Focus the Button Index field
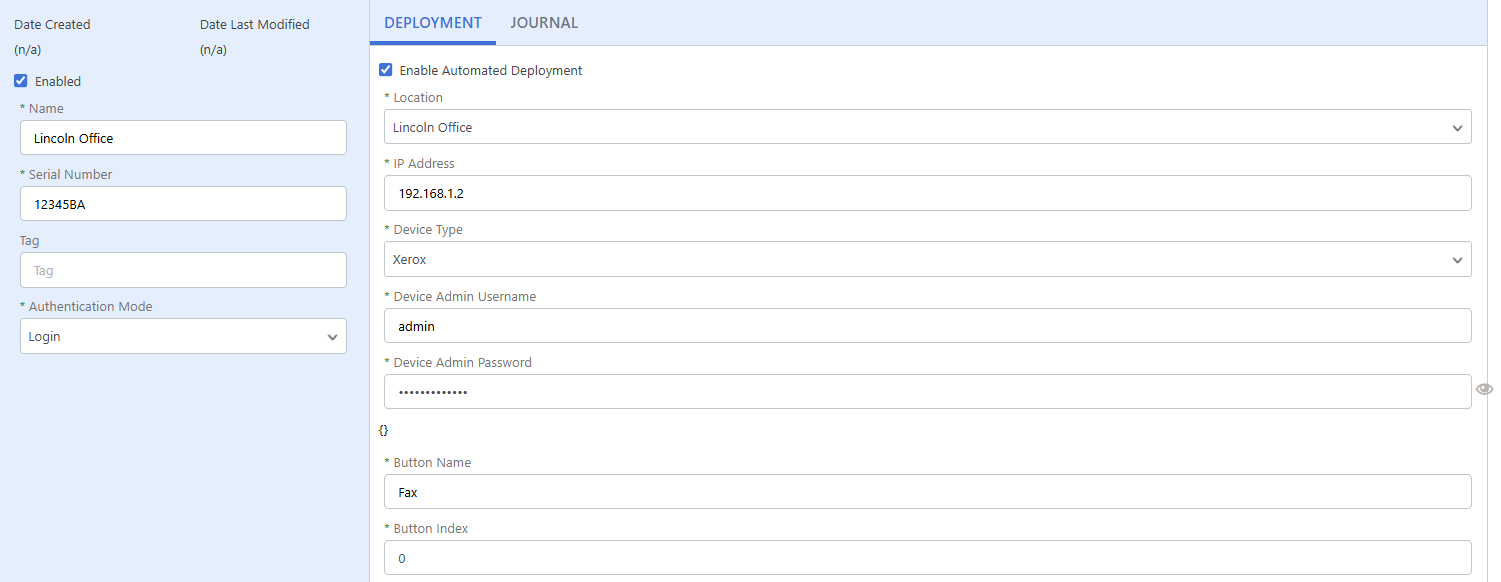The width and height of the screenshot is (1501, 582). 927,558
